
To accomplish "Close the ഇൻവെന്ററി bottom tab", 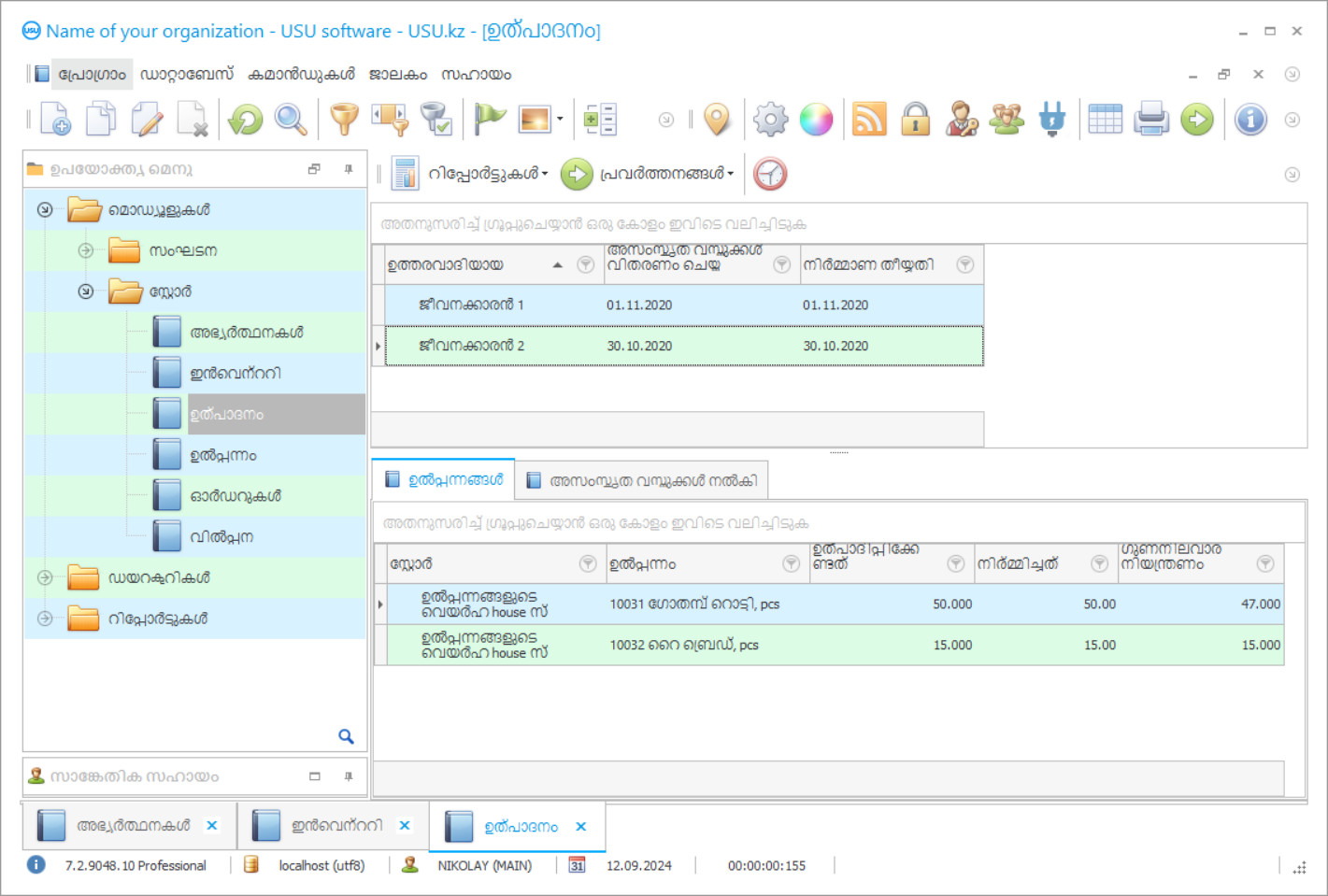I will click(x=405, y=826).
